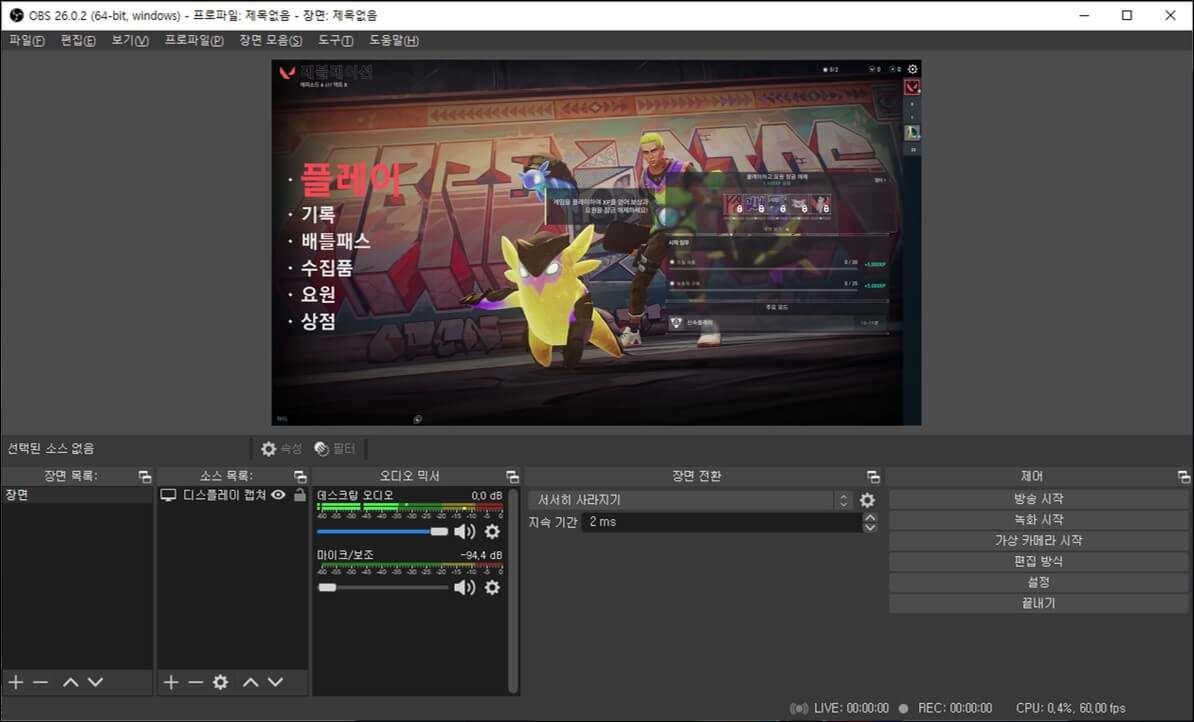This screenshot has width=1194, height=722.
Task: Open the 파일 menu
Action: pyautogui.click(x=27, y=40)
